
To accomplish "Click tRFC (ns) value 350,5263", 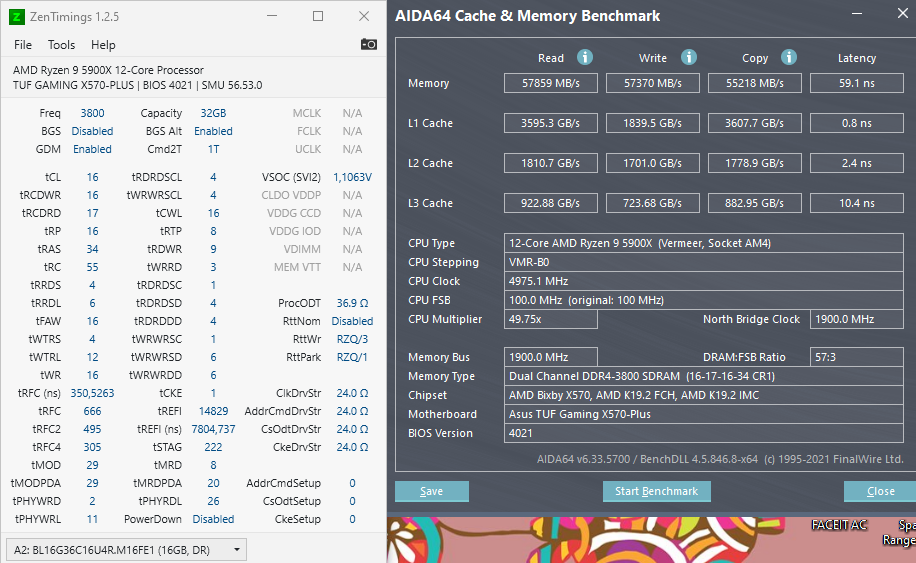I will coord(92,393).
